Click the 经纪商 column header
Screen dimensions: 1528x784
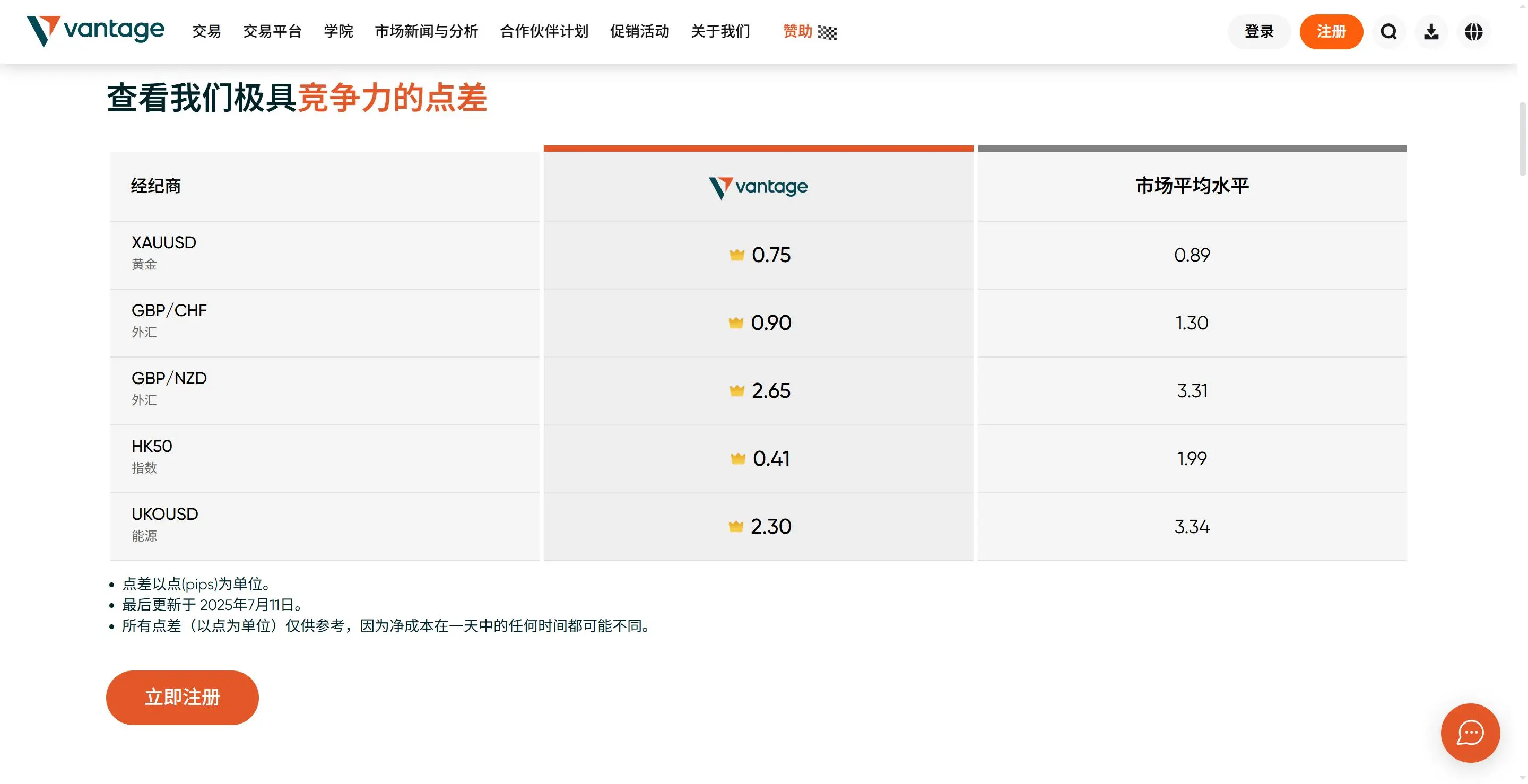coord(156,186)
